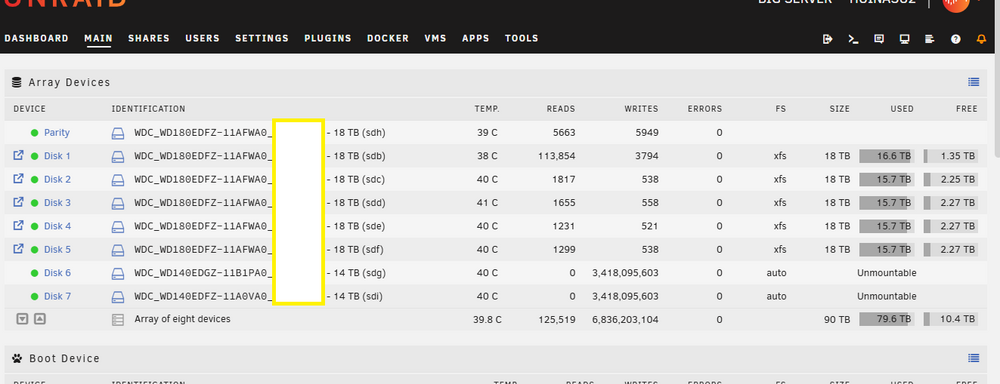The height and width of the screenshot is (384, 1000).
Task: Select the Main tab
Action: tap(98, 38)
